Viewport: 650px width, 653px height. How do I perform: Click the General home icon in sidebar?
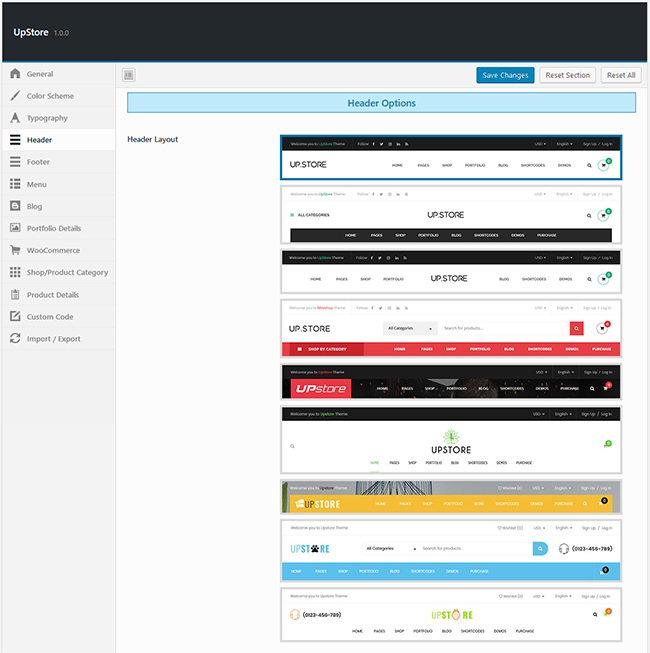point(15,74)
